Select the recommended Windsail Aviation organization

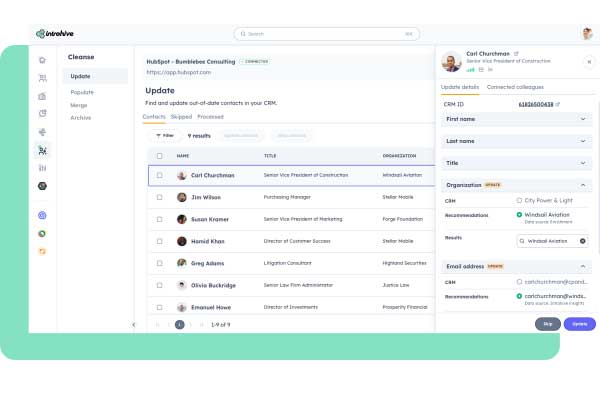[519, 215]
